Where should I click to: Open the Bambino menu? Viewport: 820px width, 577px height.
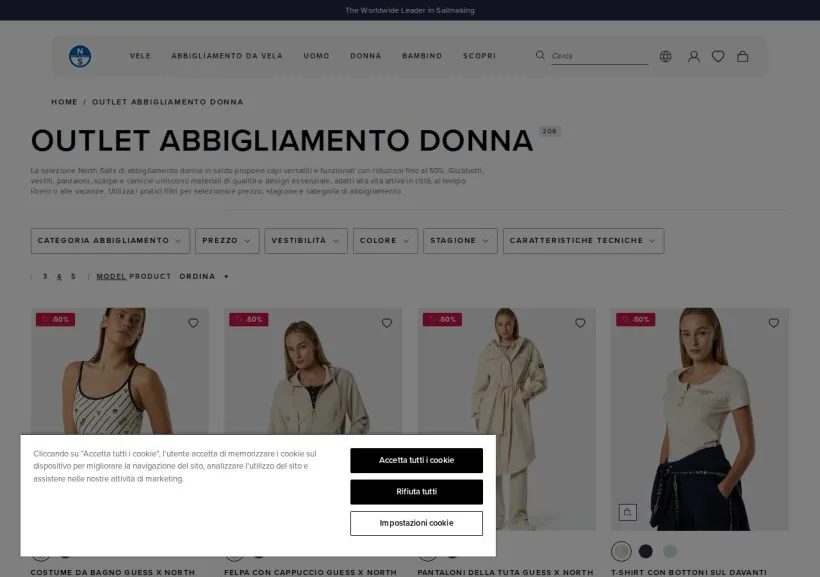point(422,56)
